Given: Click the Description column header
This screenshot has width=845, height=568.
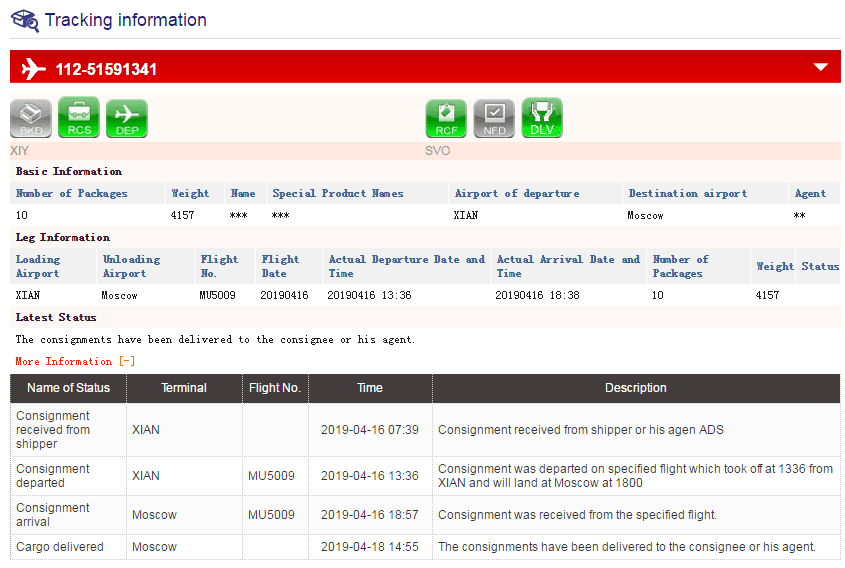Looking at the screenshot, I should tap(635, 388).
